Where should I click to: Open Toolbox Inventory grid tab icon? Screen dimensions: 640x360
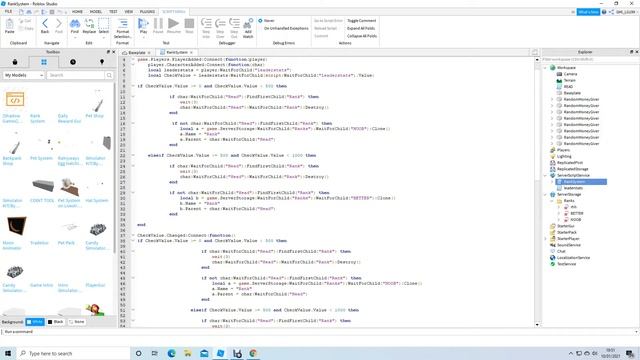pos(44,62)
